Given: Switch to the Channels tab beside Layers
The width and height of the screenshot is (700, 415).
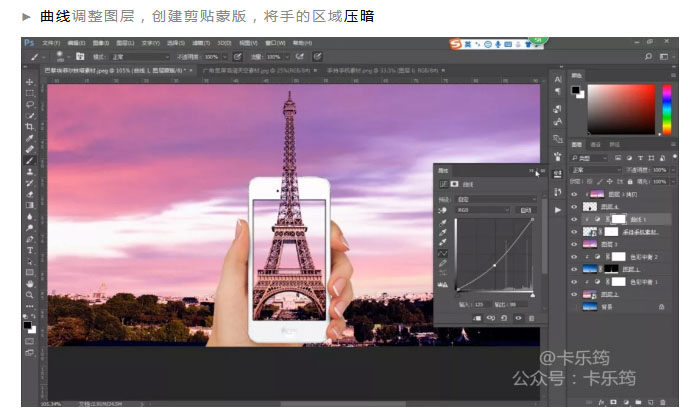Looking at the screenshot, I should tap(596, 145).
